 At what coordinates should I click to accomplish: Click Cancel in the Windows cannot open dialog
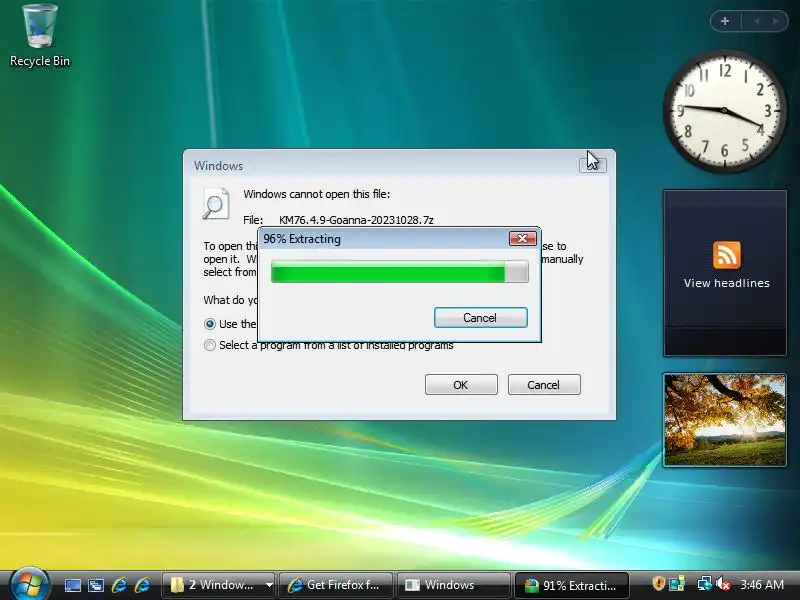pyautogui.click(x=544, y=385)
